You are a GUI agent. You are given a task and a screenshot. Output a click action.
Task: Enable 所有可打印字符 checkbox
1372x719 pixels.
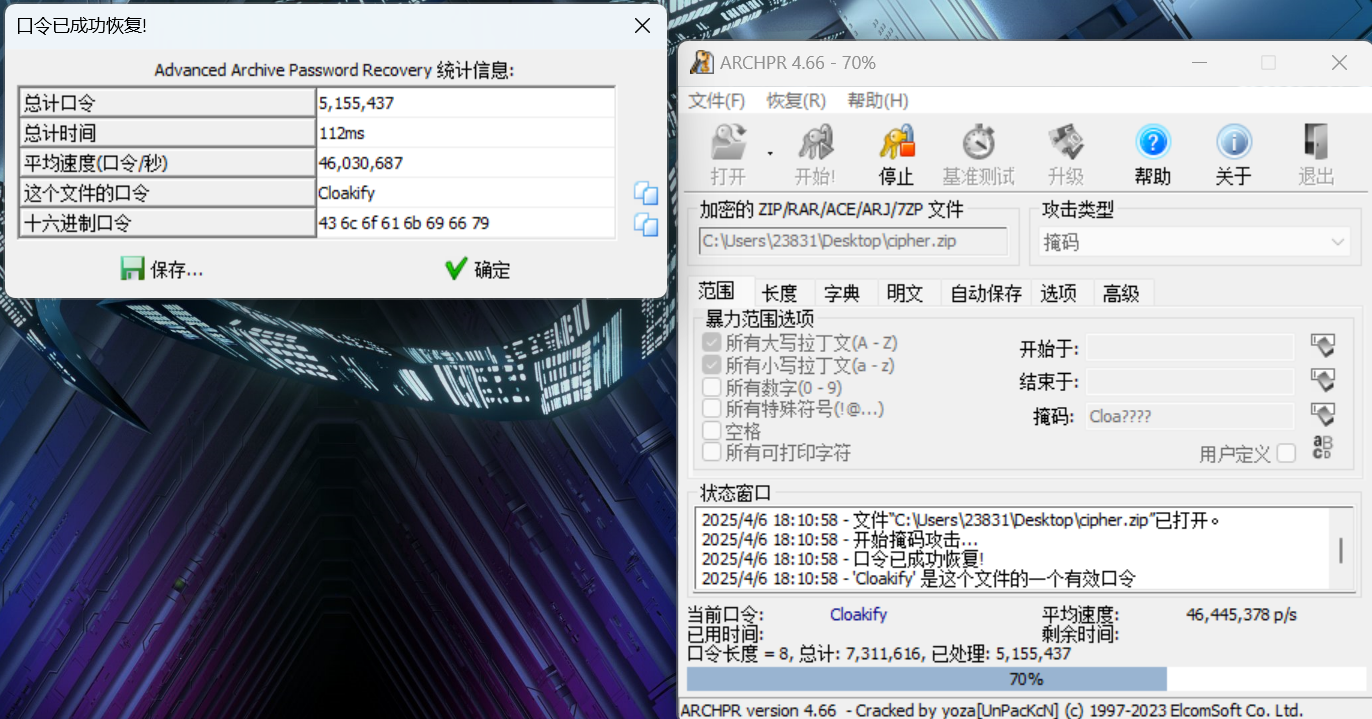coord(712,453)
